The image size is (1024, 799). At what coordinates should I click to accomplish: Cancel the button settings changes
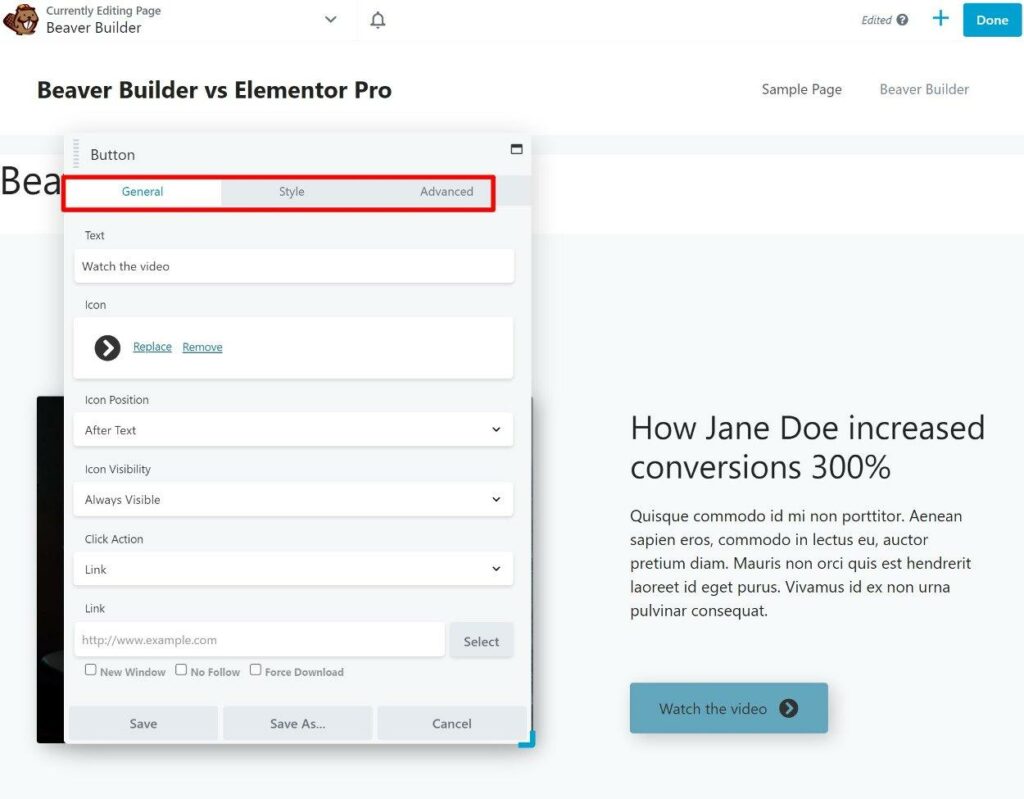451,723
